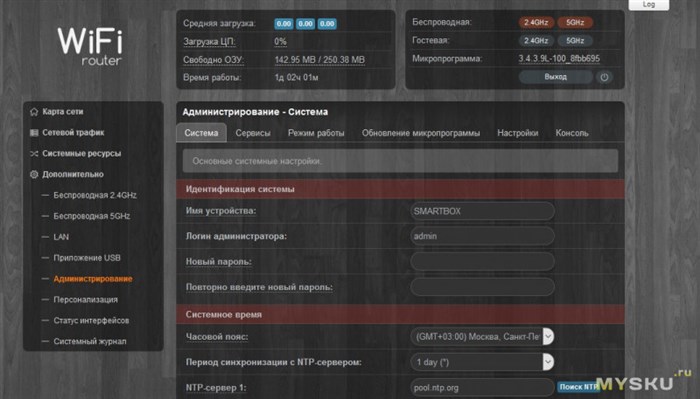Click the WiFi router logo
The image size is (700, 399).
[x=90, y=46]
